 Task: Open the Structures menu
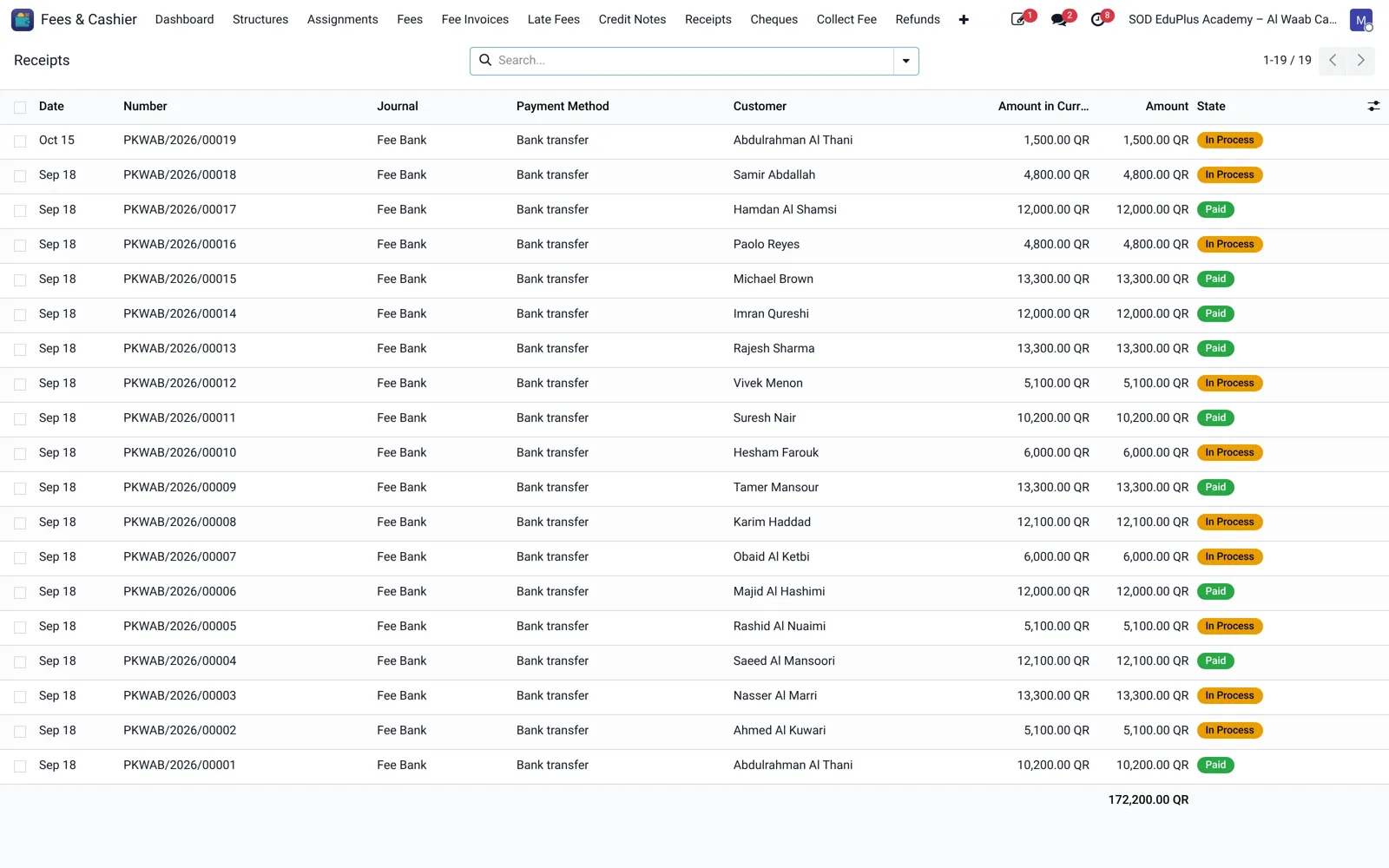[x=260, y=19]
